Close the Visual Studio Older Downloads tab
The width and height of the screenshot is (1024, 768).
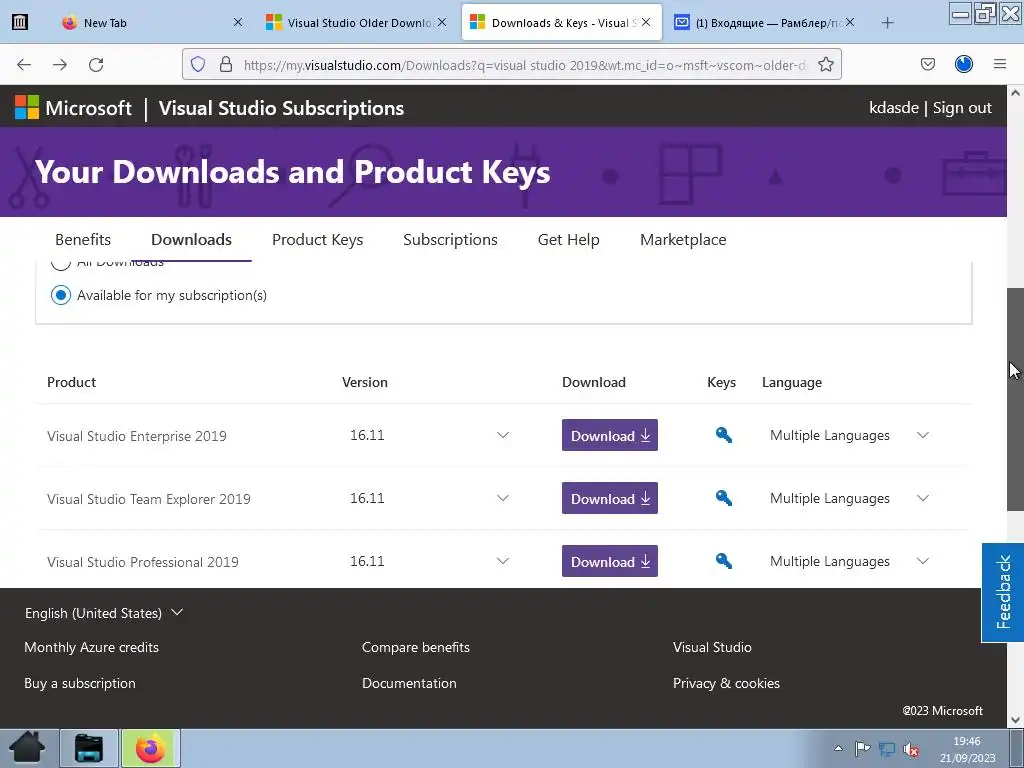[442, 22]
